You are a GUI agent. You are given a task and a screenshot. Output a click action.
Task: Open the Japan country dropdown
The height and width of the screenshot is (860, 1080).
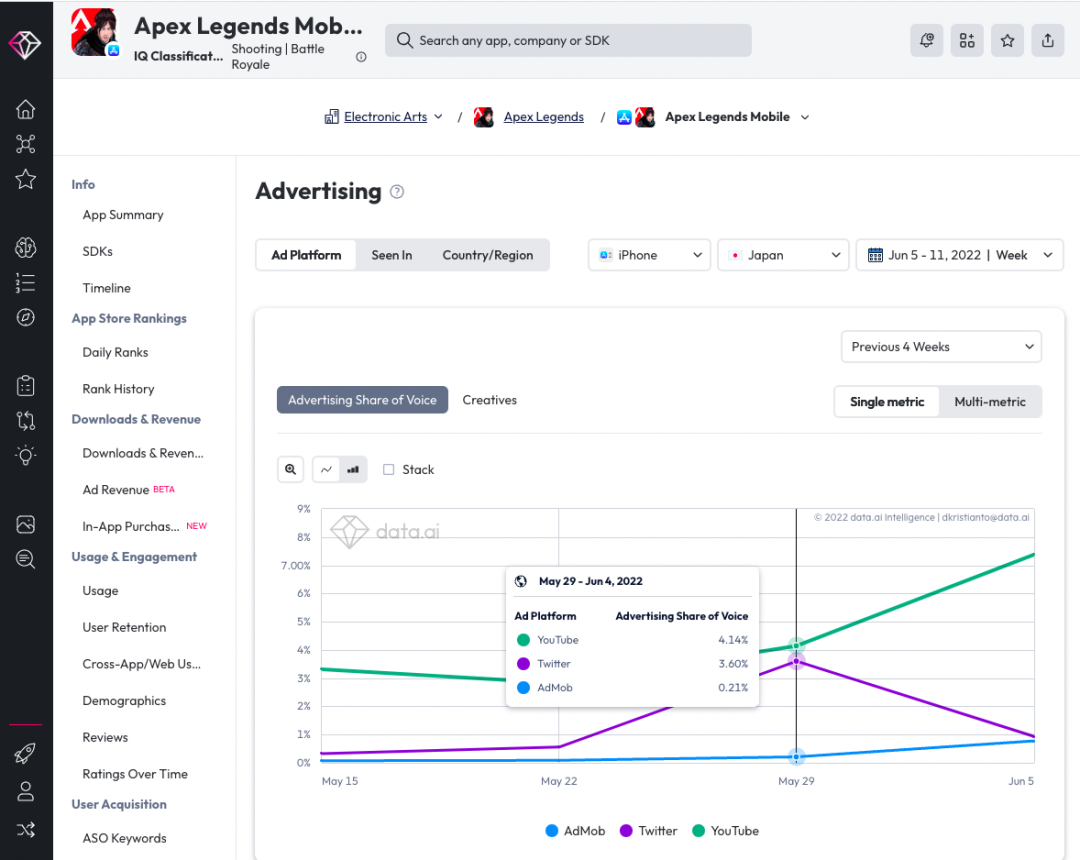coord(783,255)
